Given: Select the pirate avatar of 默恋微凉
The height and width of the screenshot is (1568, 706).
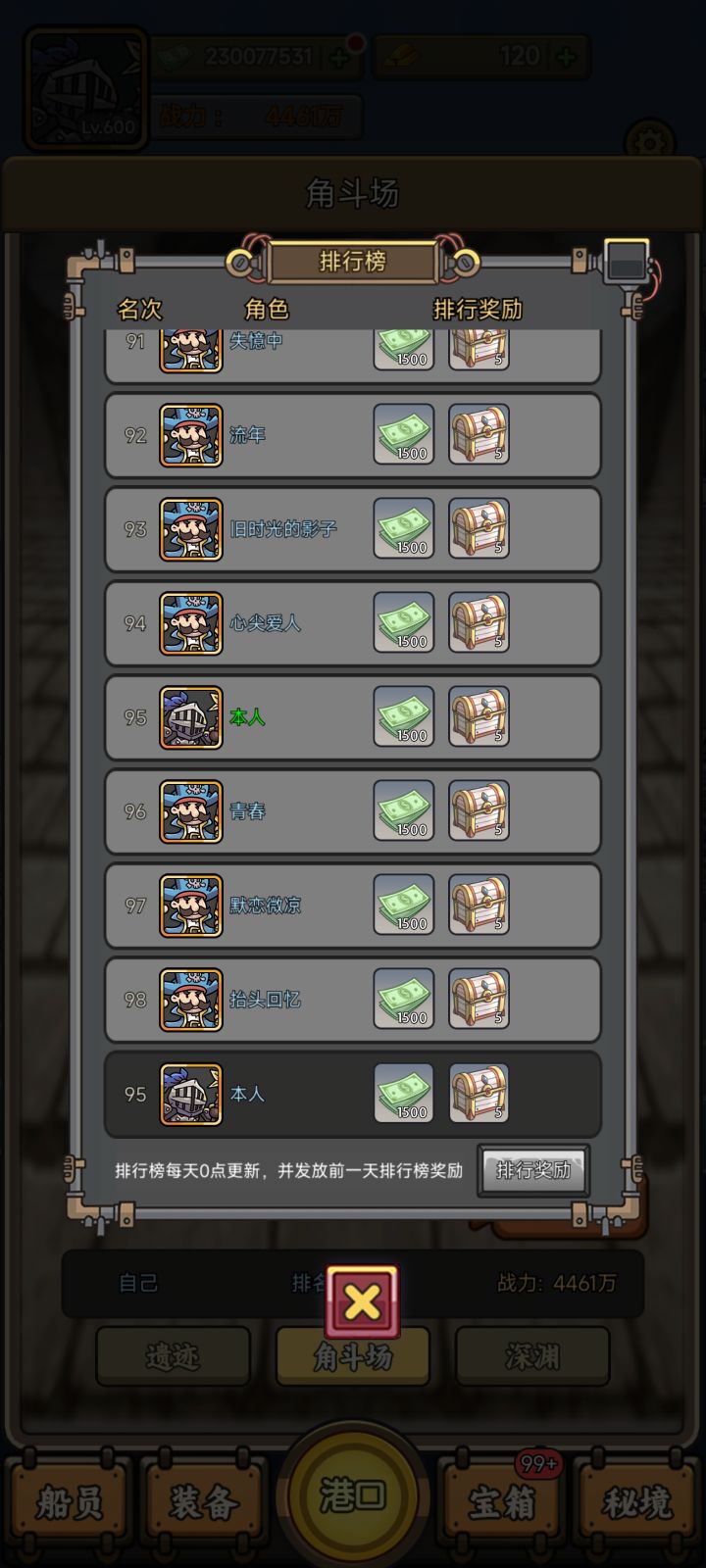Looking at the screenshot, I should (x=191, y=906).
